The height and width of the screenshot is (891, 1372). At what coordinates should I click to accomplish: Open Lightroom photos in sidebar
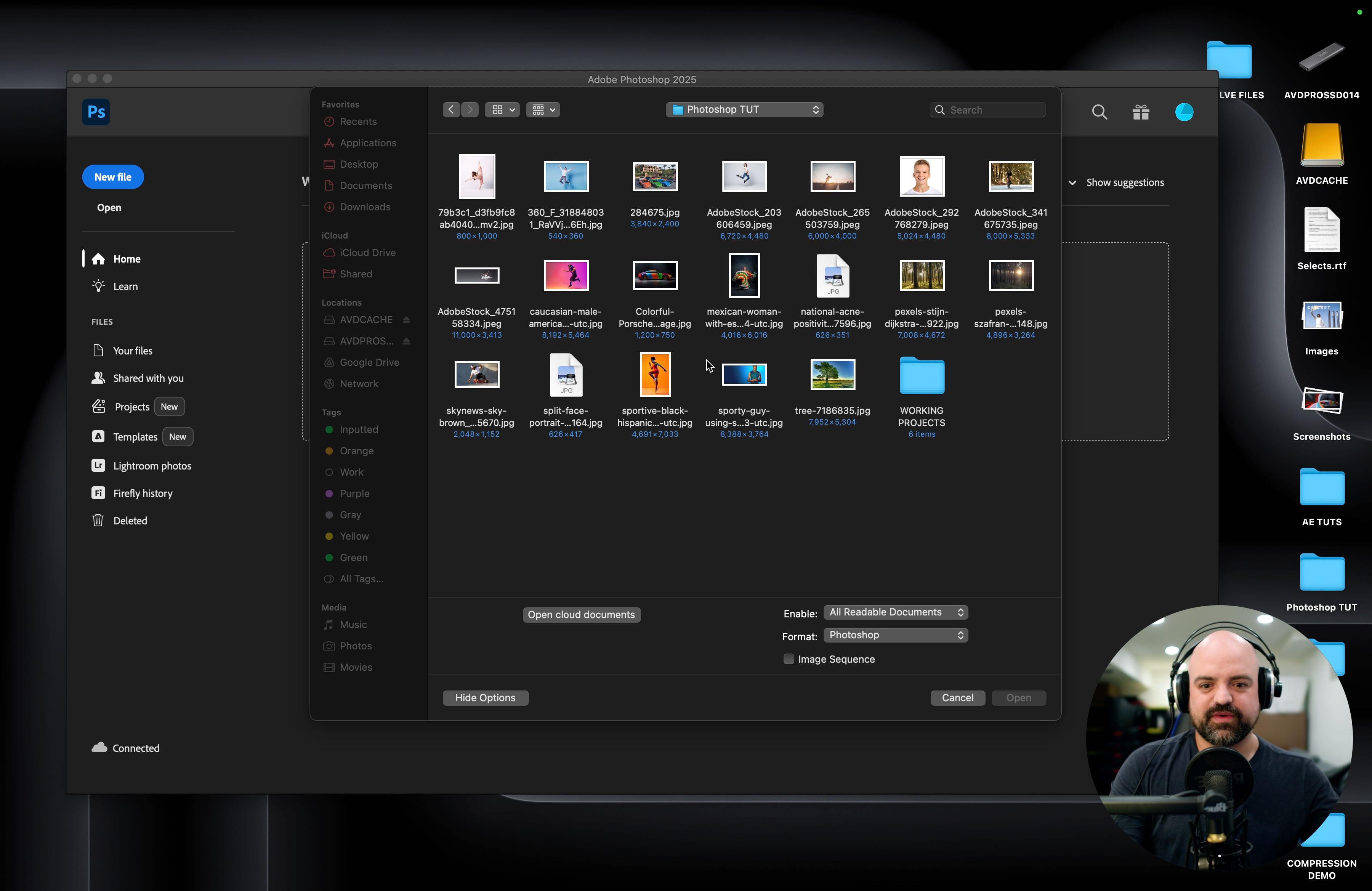(x=152, y=466)
